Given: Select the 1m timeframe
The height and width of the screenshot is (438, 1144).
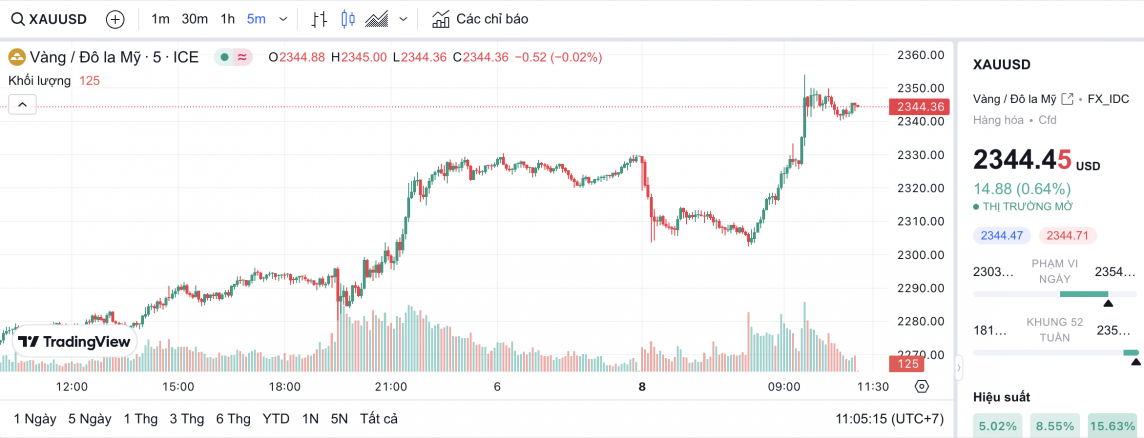Looking at the screenshot, I should pos(160,19).
